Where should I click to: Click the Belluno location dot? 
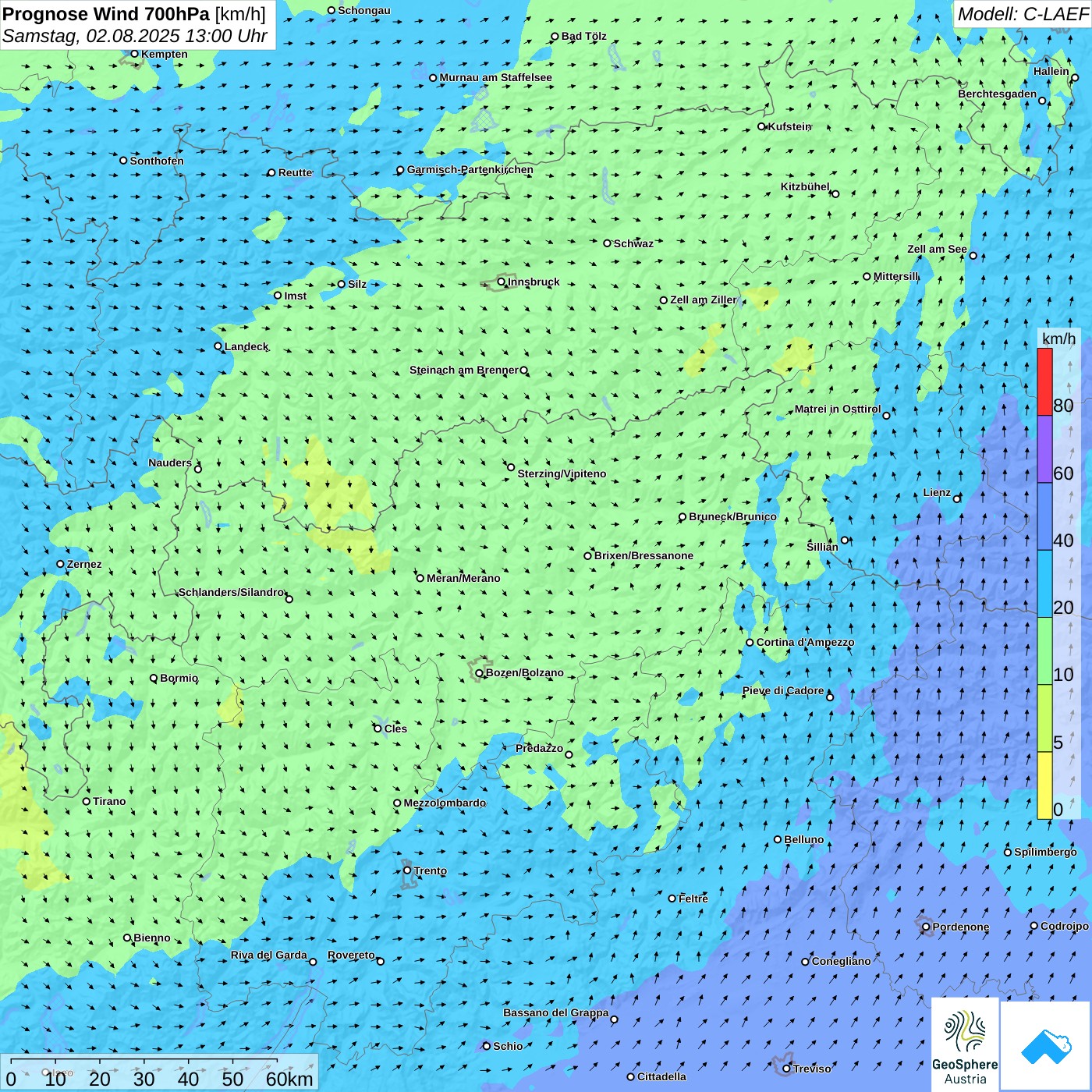[x=778, y=839]
